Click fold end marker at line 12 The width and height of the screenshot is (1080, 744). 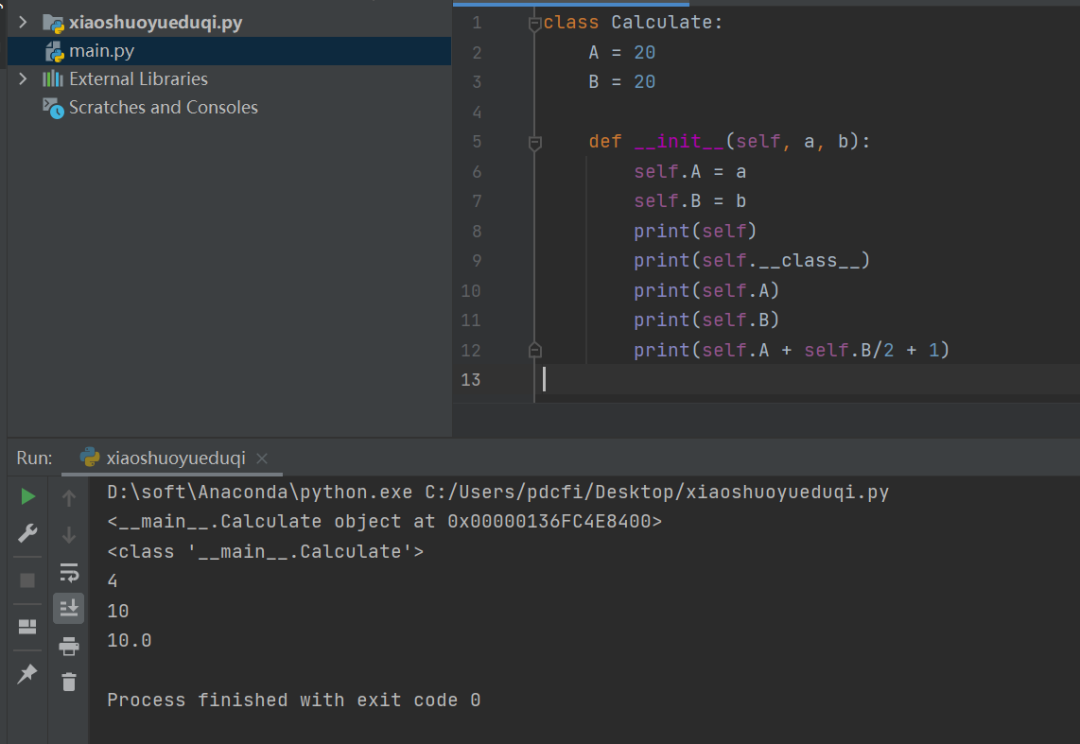[x=534, y=351]
